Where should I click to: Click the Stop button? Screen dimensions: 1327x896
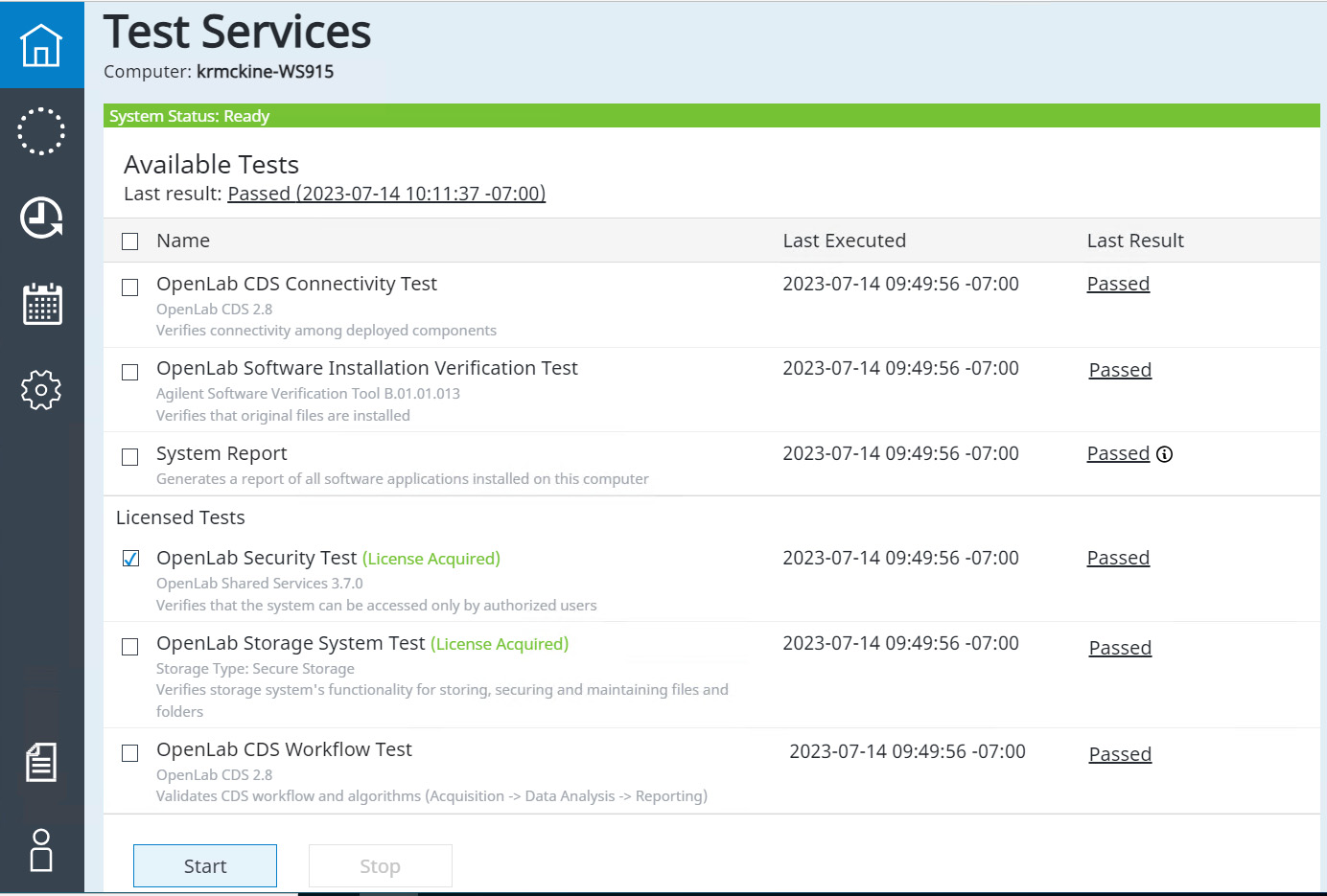(380, 865)
